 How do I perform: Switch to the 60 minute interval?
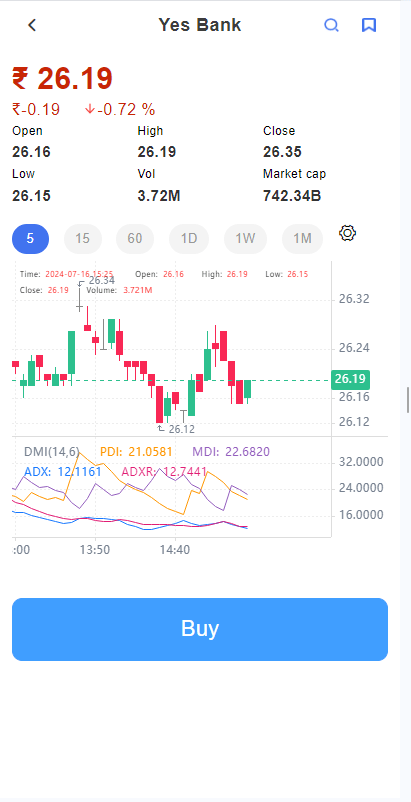135,239
